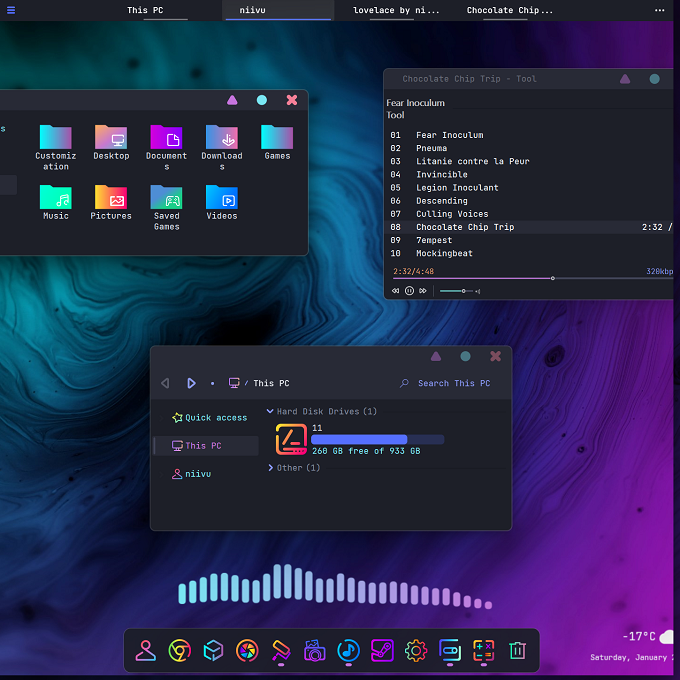Open the camera app in dock

pyautogui.click(x=315, y=651)
